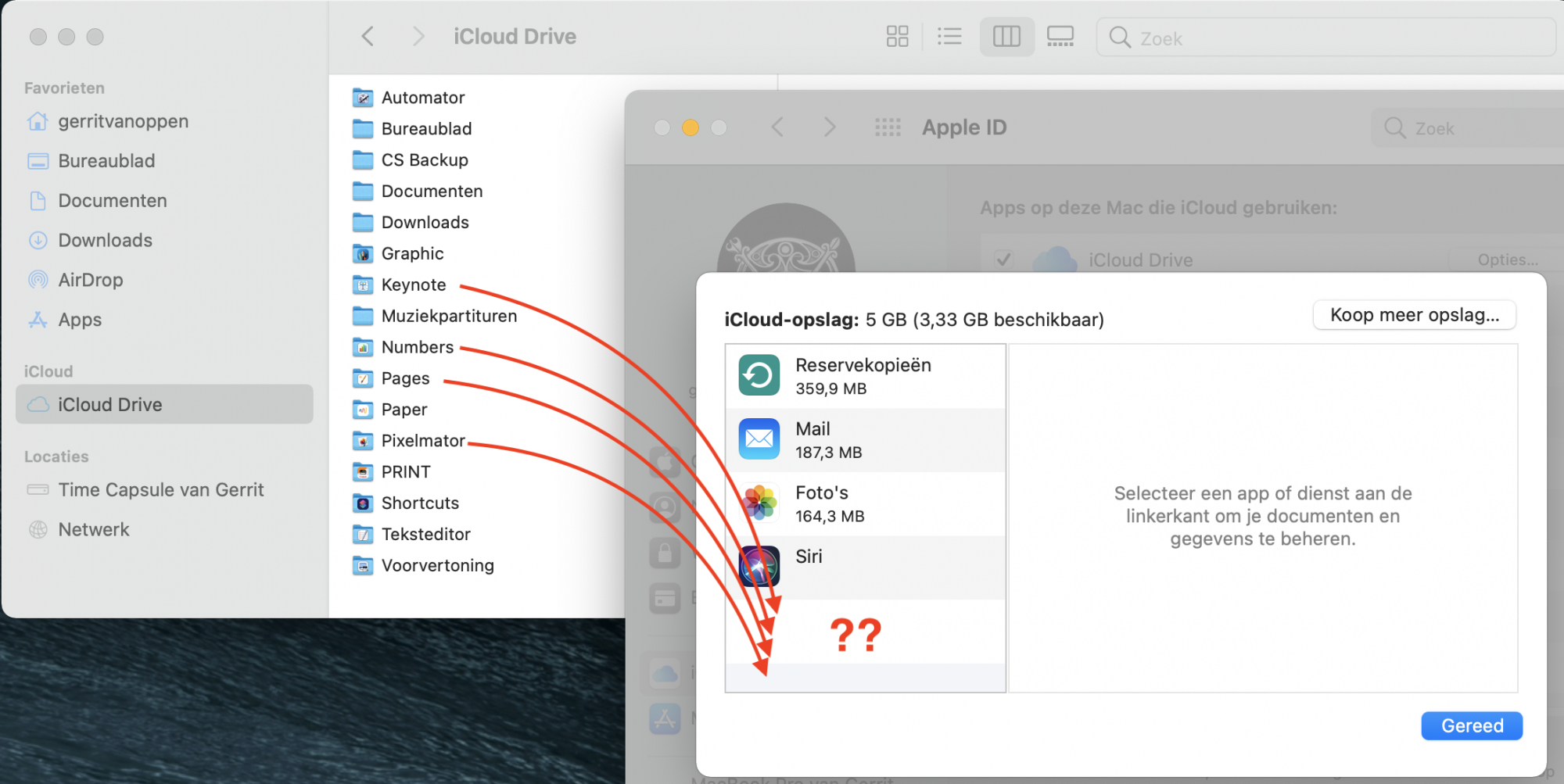This screenshot has width=1564, height=784.
Task: Select the Pixelmator folder
Action: tap(408, 441)
